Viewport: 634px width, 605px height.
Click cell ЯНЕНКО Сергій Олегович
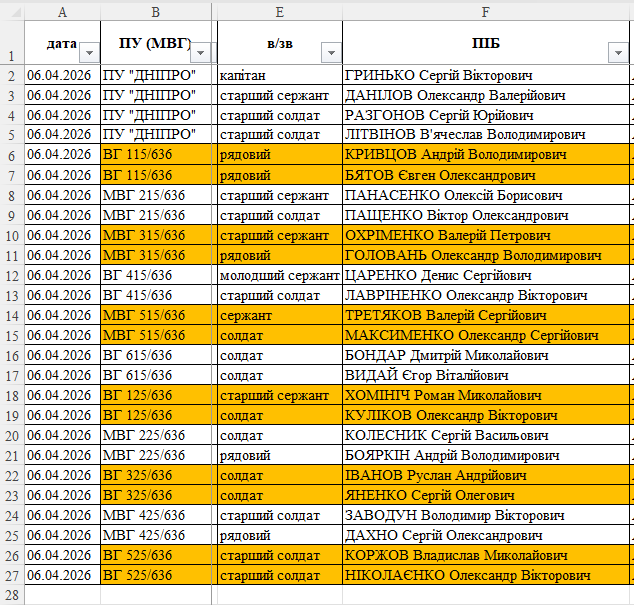[x=486, y=495]
